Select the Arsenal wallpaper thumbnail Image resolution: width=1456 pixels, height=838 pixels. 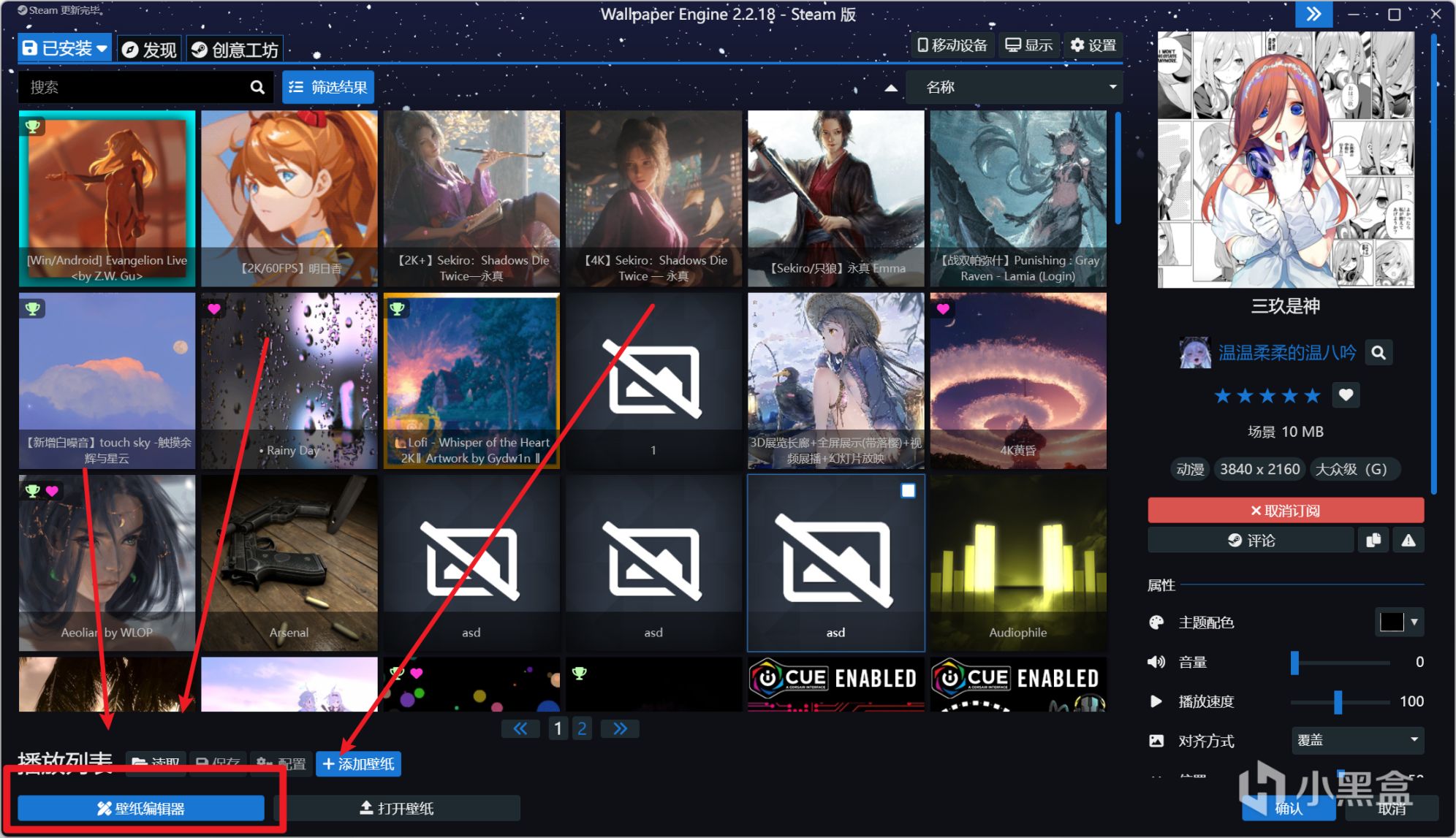tap(289, 563)
